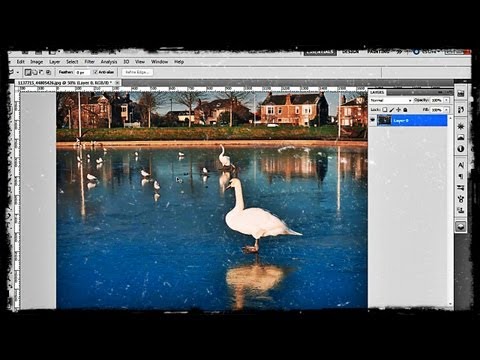Select Intersect with selection mode icon
This screenshot has width=480, height=360.
pyautogui.click(x=48, y=72)
